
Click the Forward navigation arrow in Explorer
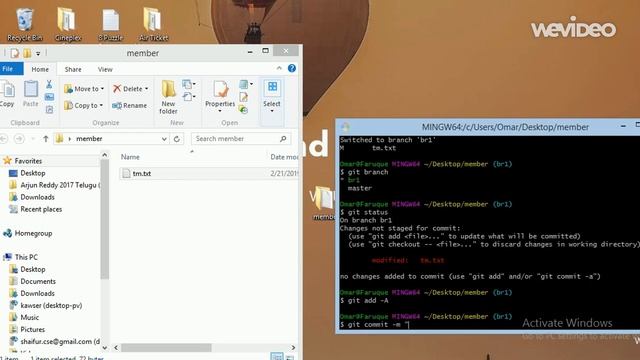click(19, 139)
